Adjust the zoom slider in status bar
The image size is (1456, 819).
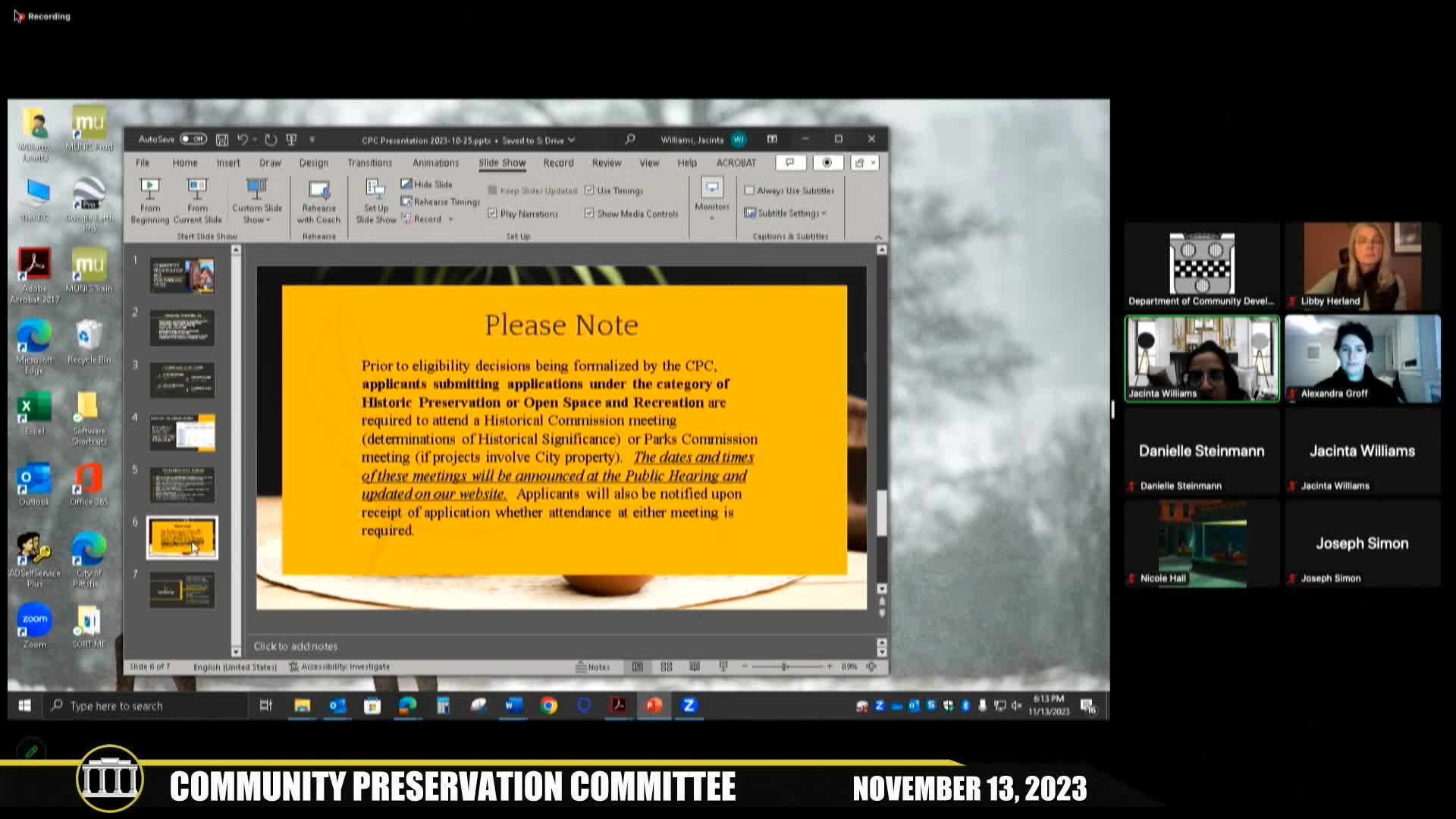[786, 667]
